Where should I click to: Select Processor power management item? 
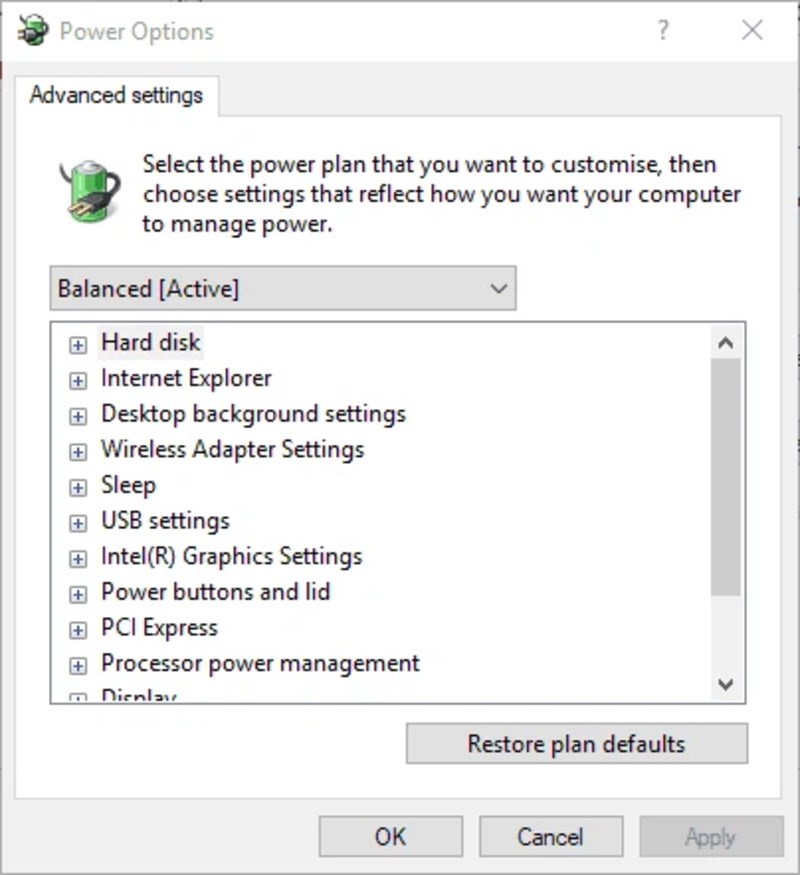260,663
